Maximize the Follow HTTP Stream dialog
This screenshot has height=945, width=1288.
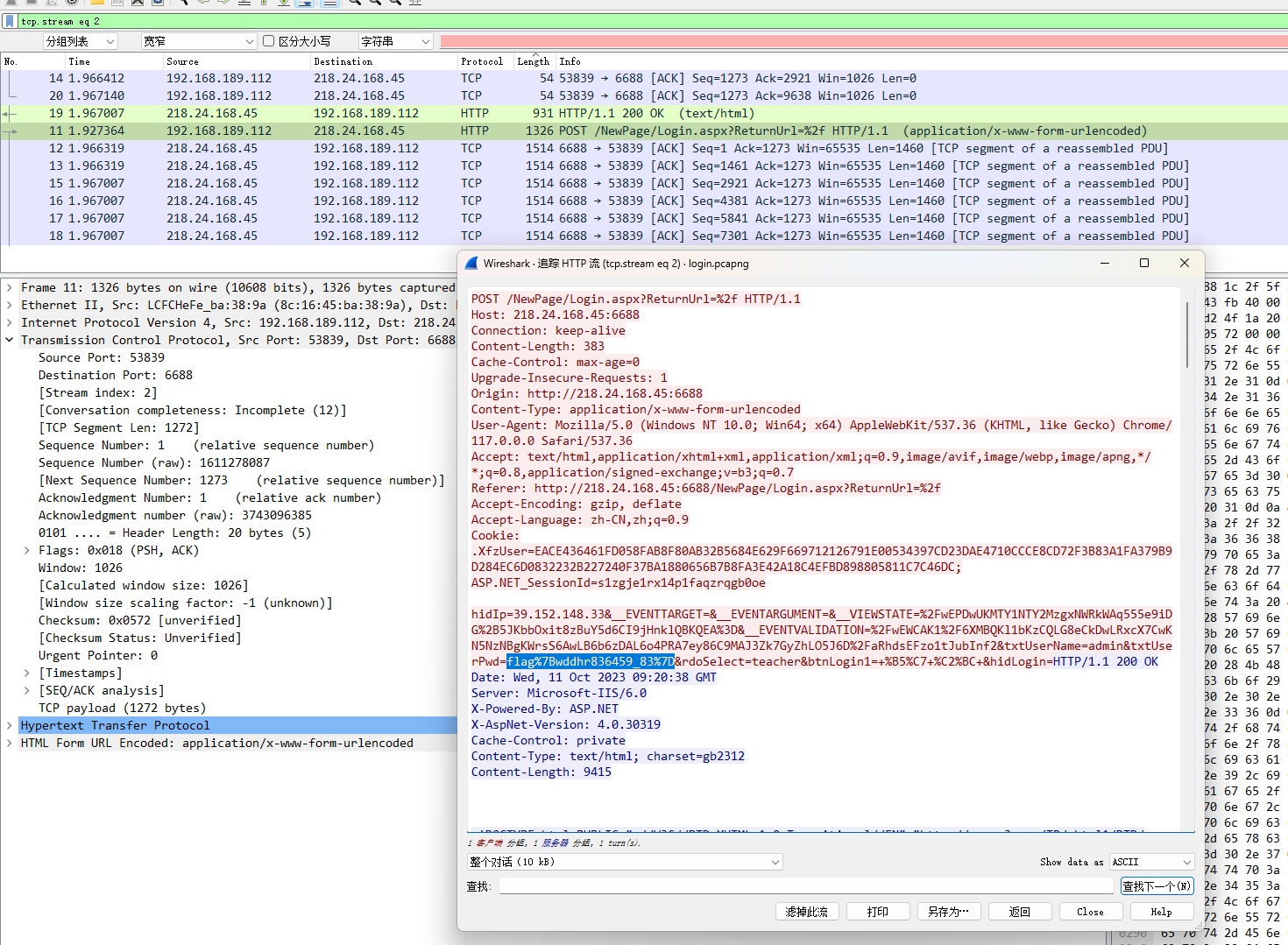click(1143, 263)
